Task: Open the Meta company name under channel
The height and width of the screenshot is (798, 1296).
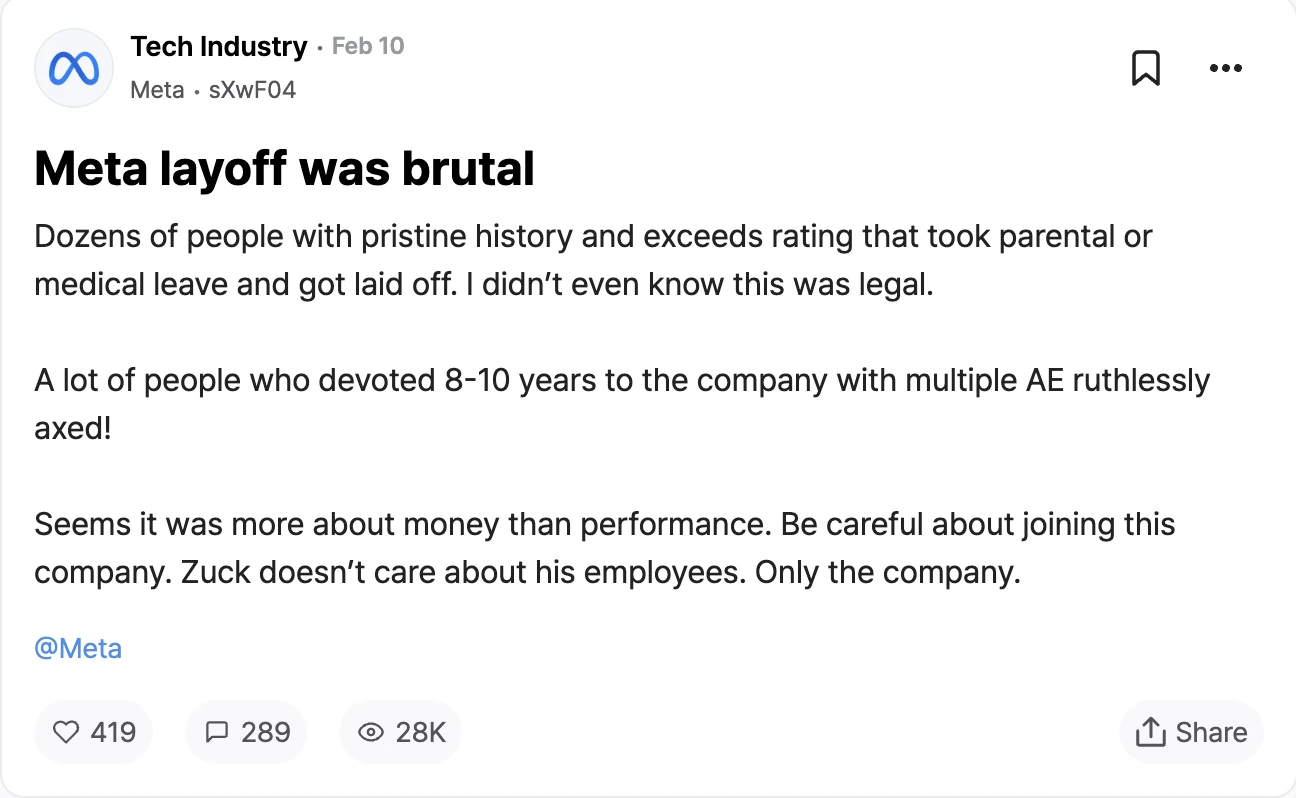Action: pyautogui.click(x=157, y=90)
